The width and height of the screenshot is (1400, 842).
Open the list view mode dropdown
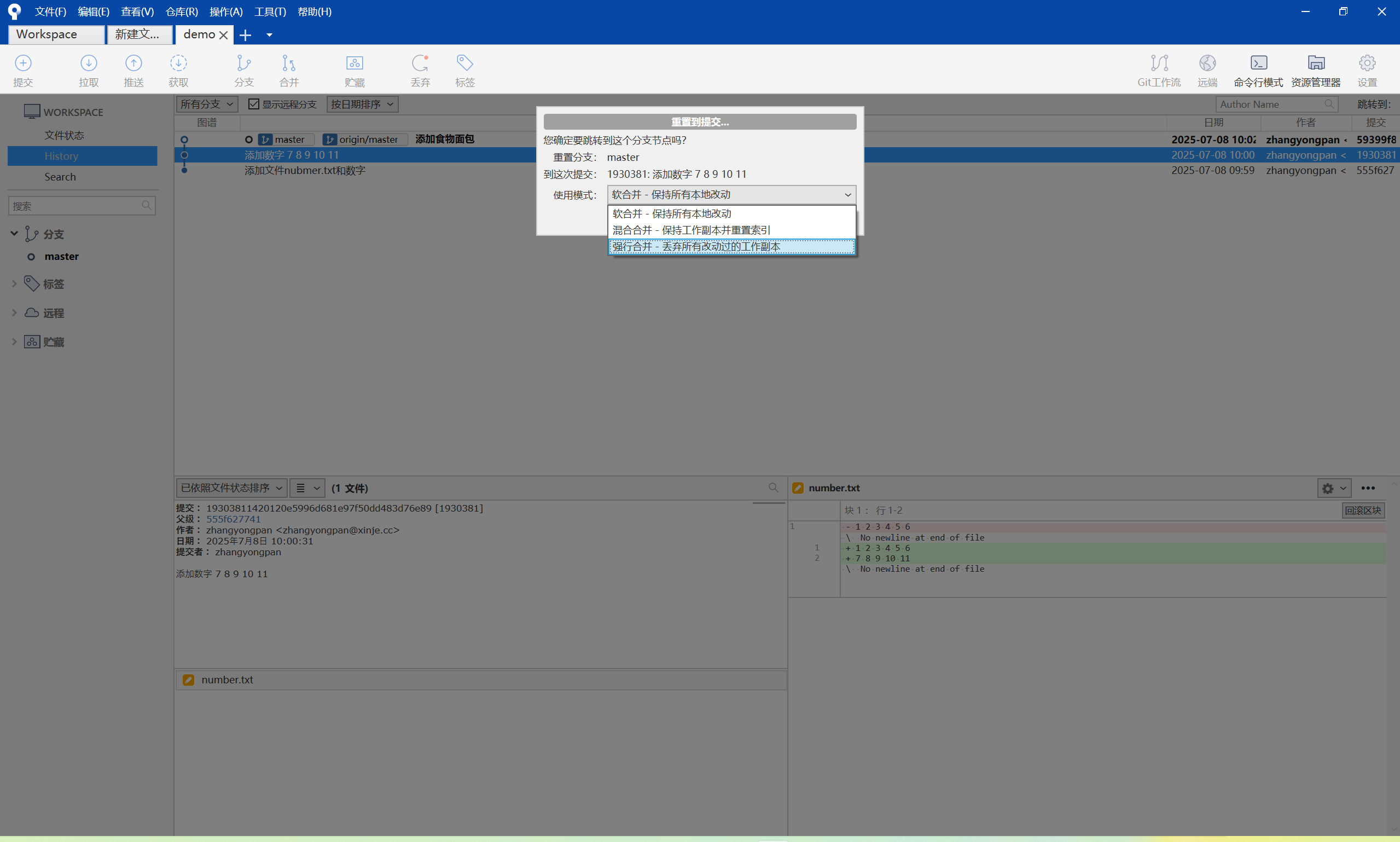point(307,488)
